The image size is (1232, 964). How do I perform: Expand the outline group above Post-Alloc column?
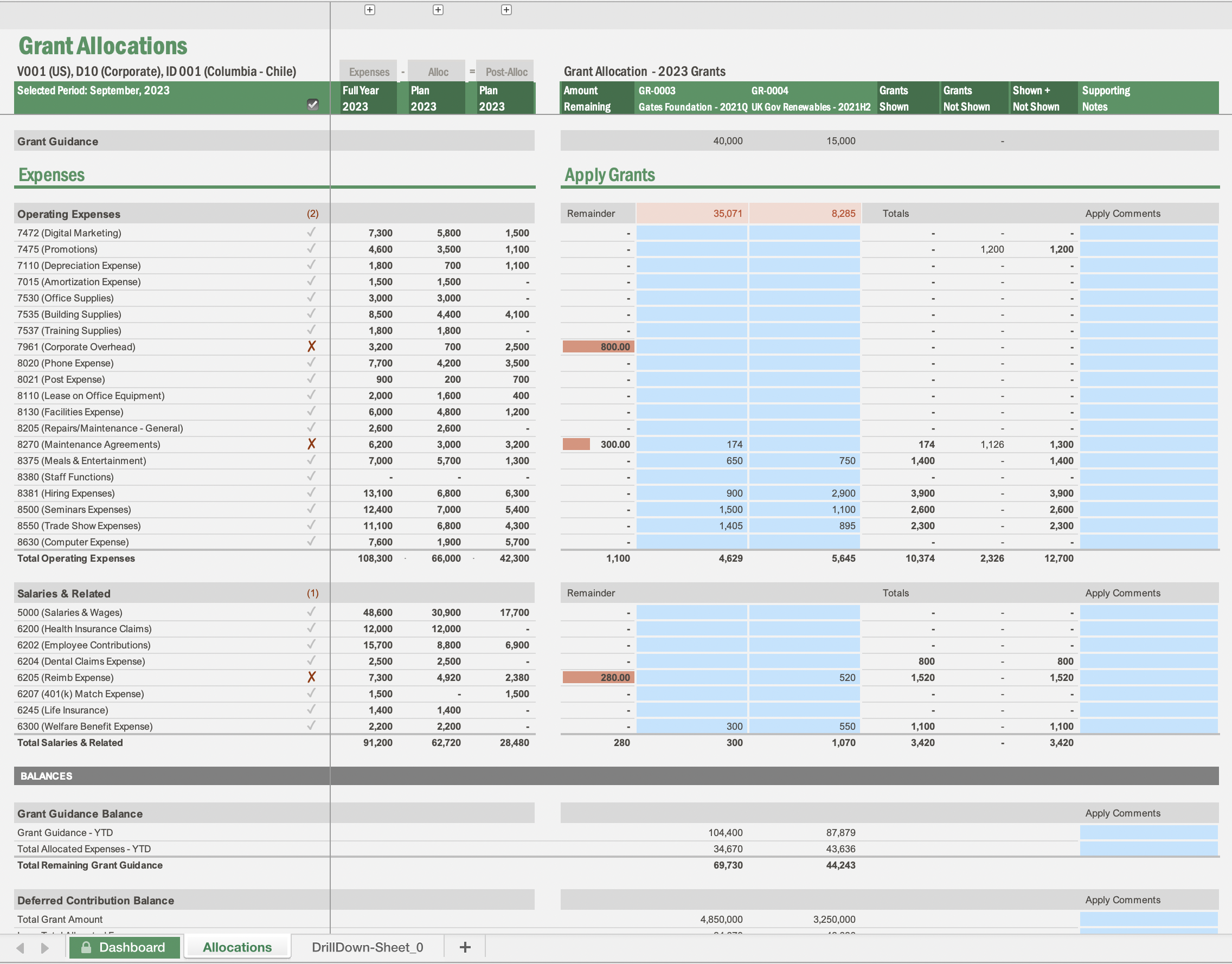click(x=506, y=10)
